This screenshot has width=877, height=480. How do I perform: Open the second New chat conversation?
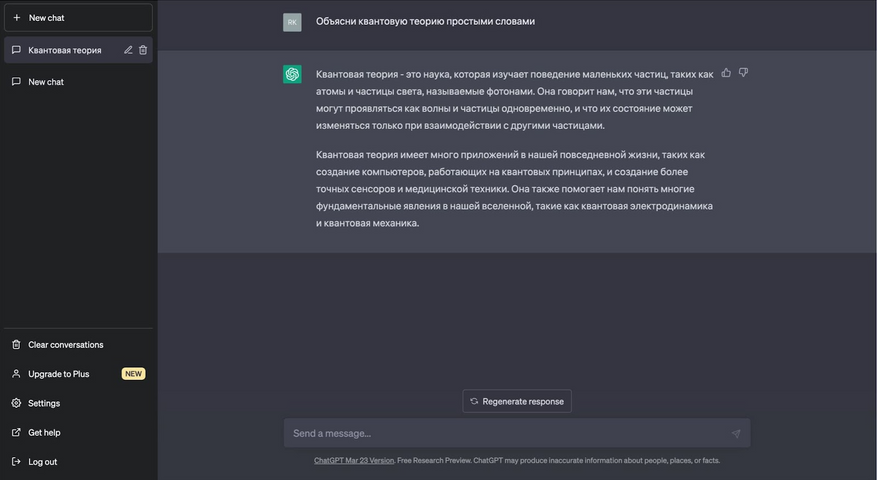[x=78, y=82]
